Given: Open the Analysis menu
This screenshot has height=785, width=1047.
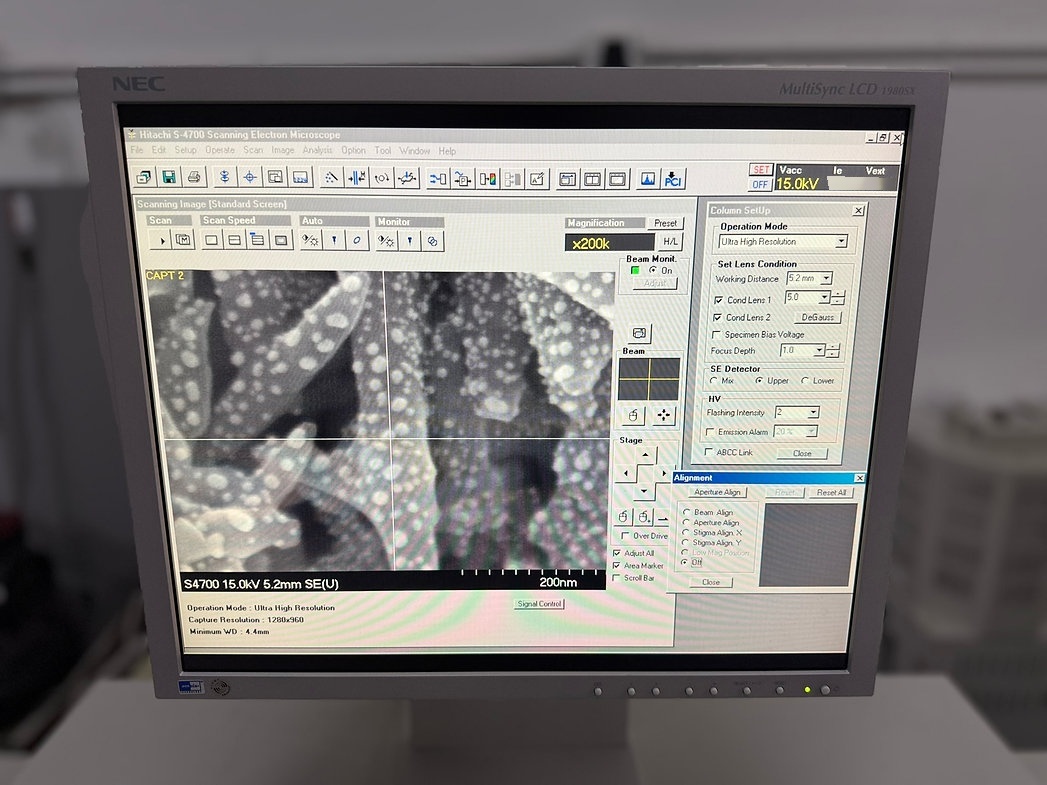Looking at the screenshot, I should click(x=318, y=150).
